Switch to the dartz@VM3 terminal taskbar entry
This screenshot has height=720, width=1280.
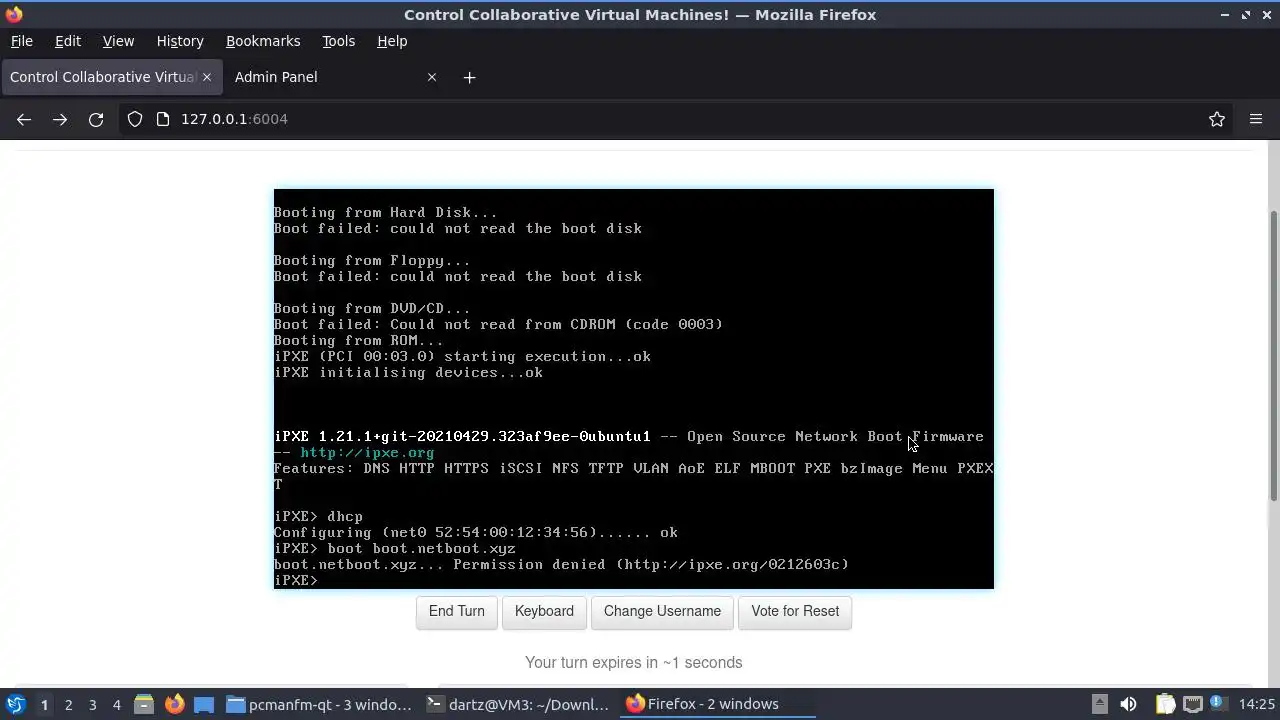518,704
